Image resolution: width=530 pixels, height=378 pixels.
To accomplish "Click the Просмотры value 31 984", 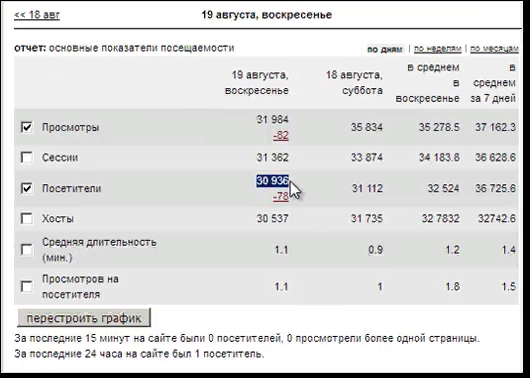I will click(272, 119).
